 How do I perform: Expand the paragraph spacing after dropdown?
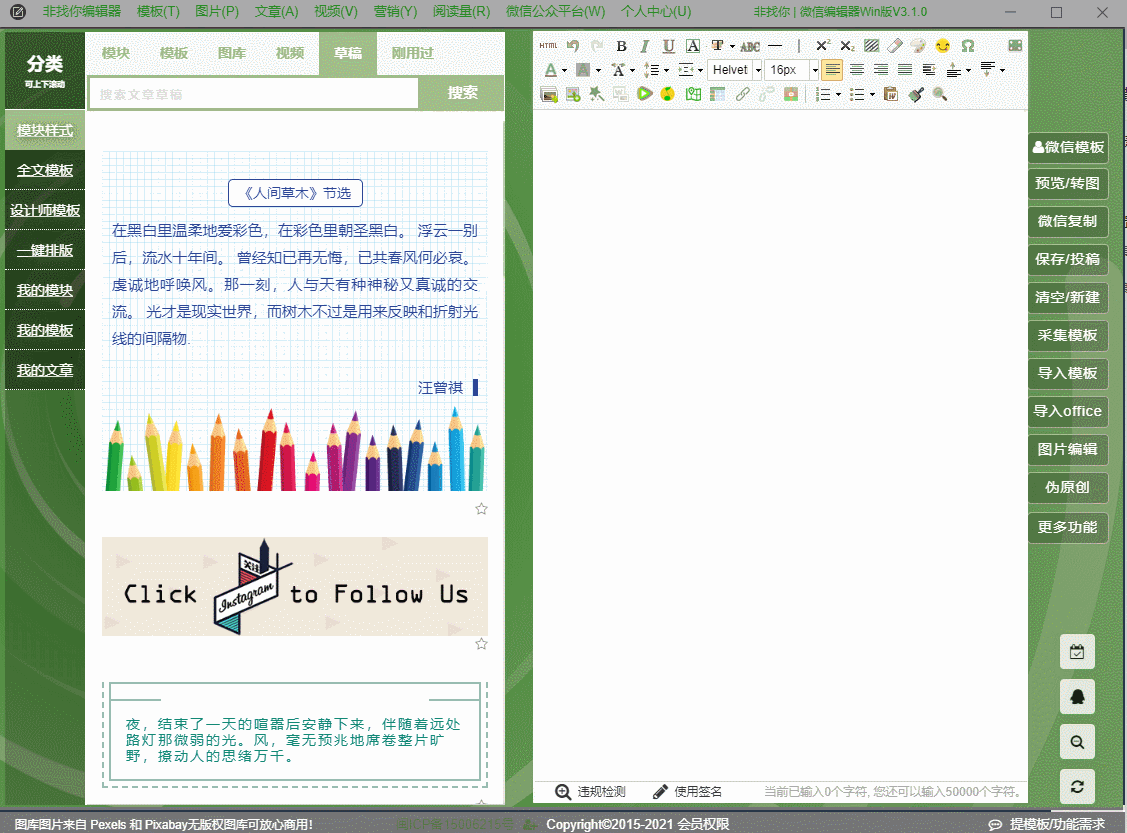click(x=1002, y=70)
